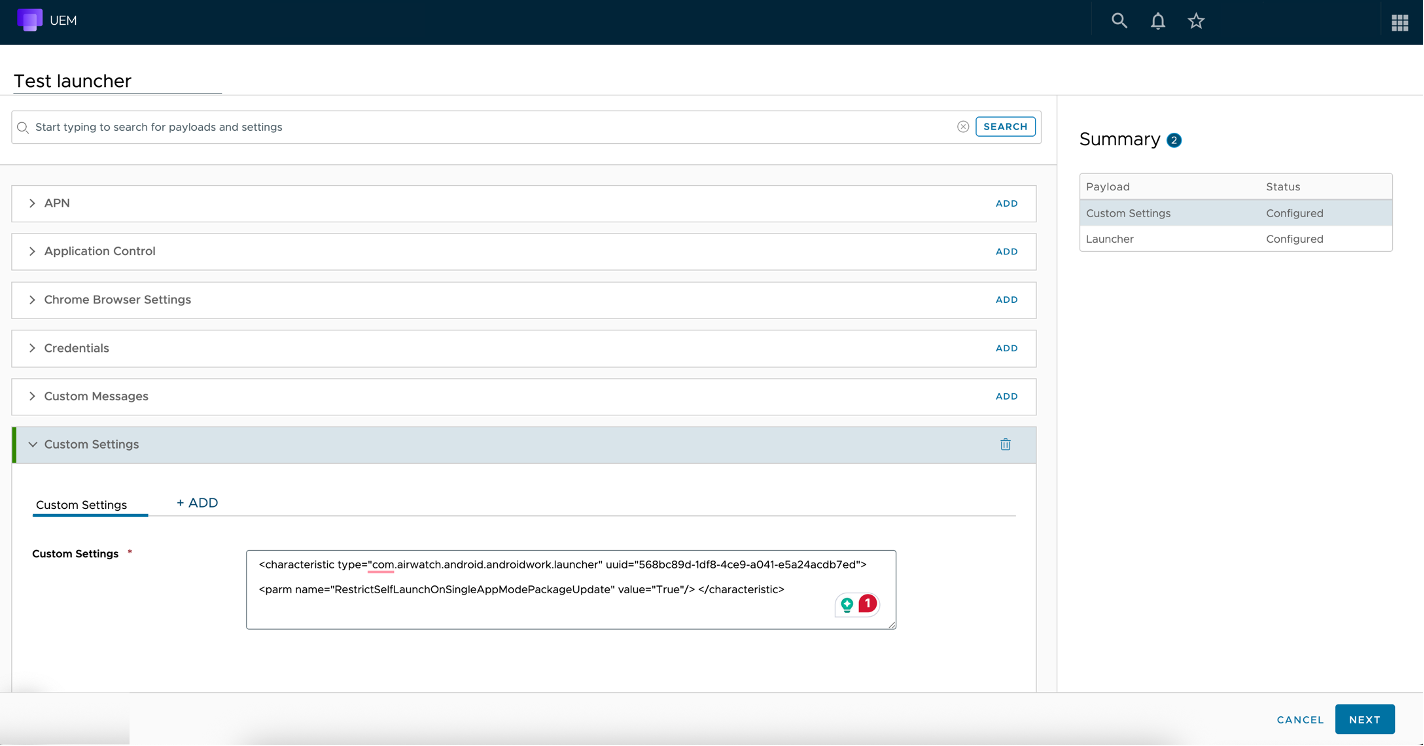Screen dimensions: 1424x746
Task: Select Launcher row in Summary
Action: click(1236, 239)
